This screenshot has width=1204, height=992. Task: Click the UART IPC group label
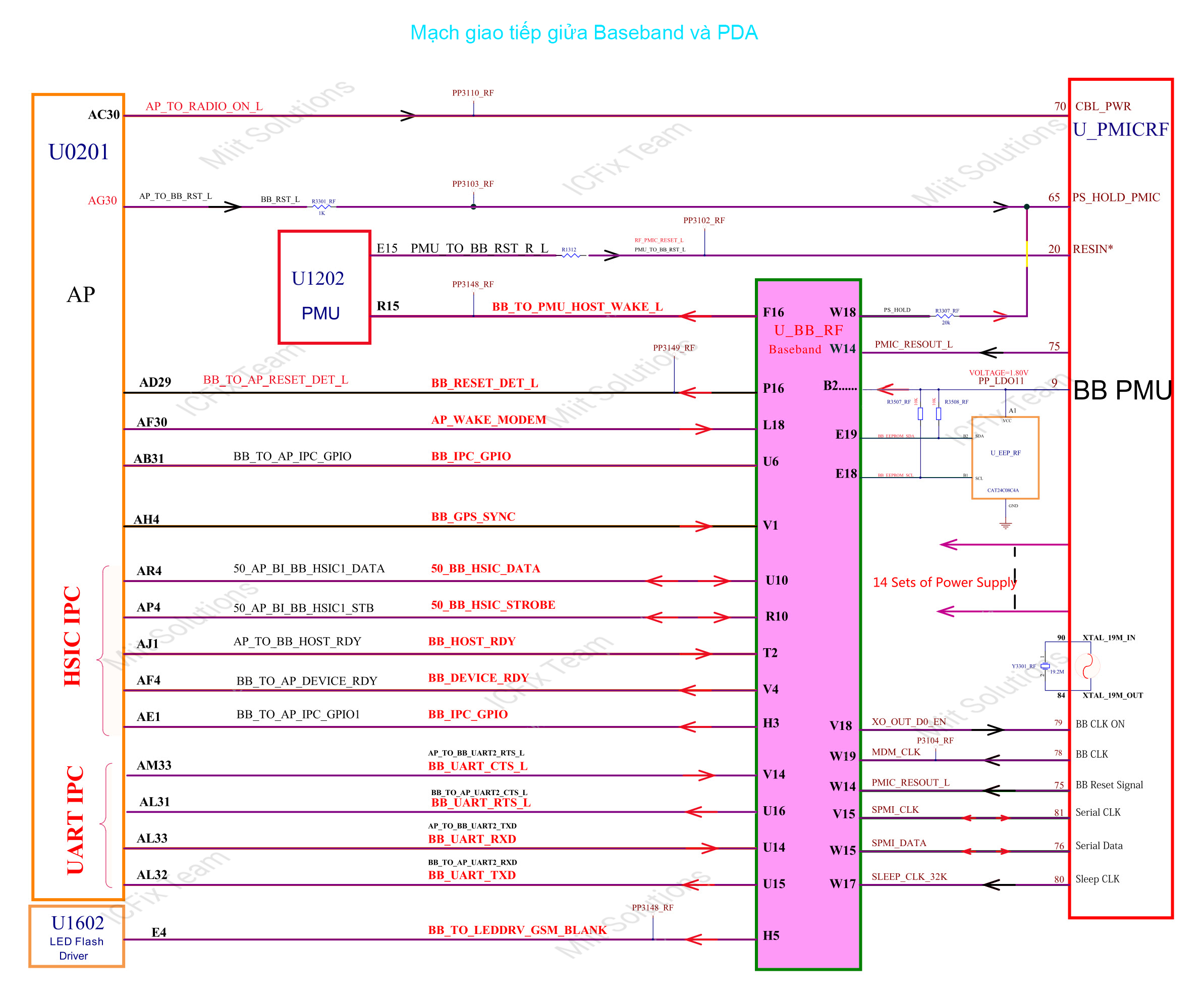tap(75, 819)
